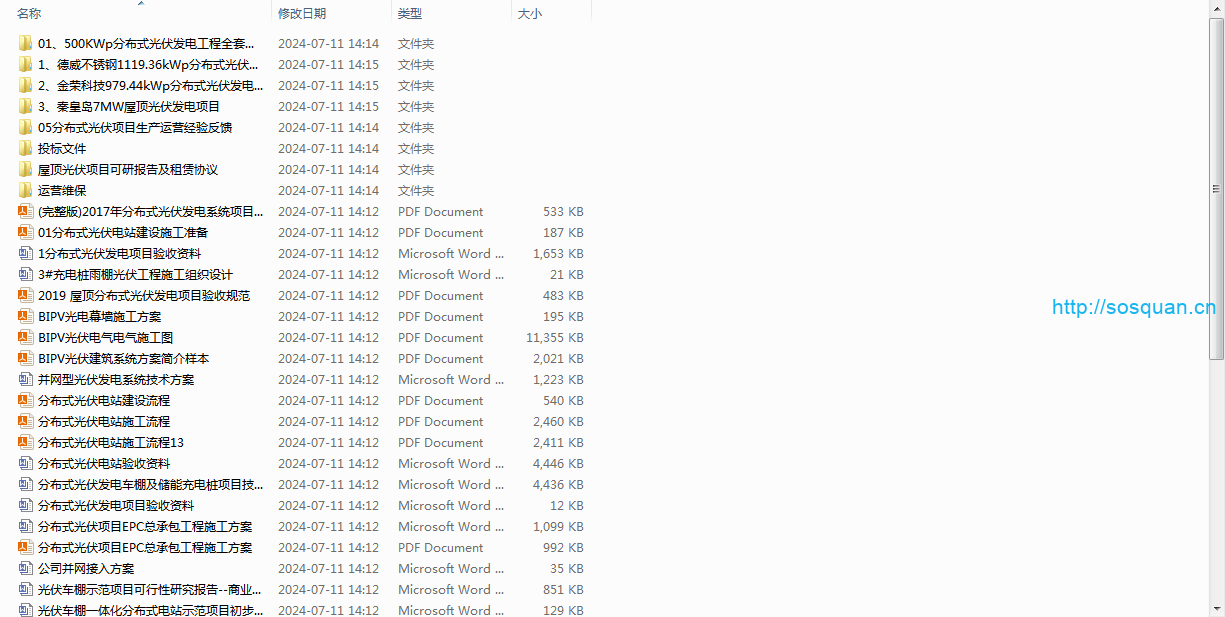Click the Word icon of 3#充电桩雨棚光伏工程施工组织设计

(x=25, y=274)
